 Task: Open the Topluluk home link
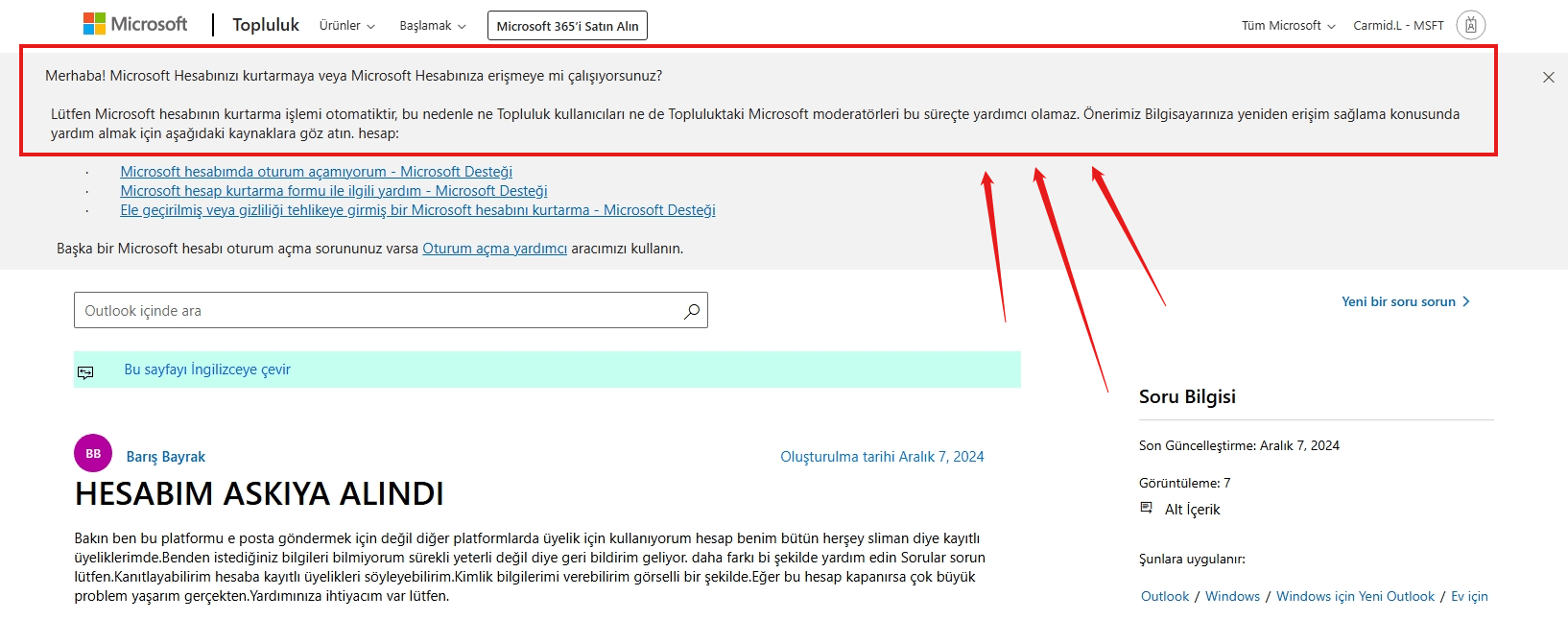(266, 25)
